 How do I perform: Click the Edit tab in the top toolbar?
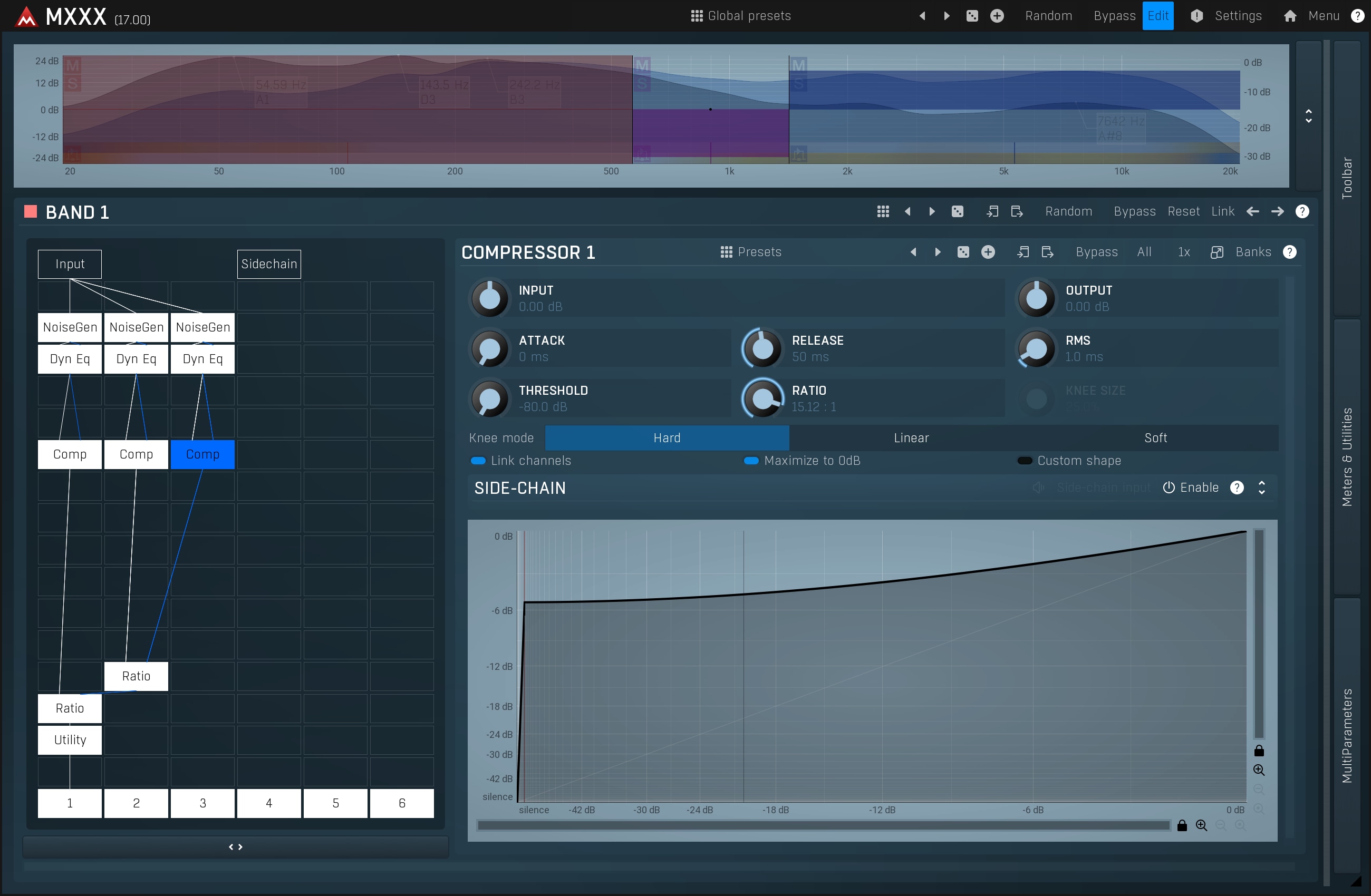[x=1157, y=15]
